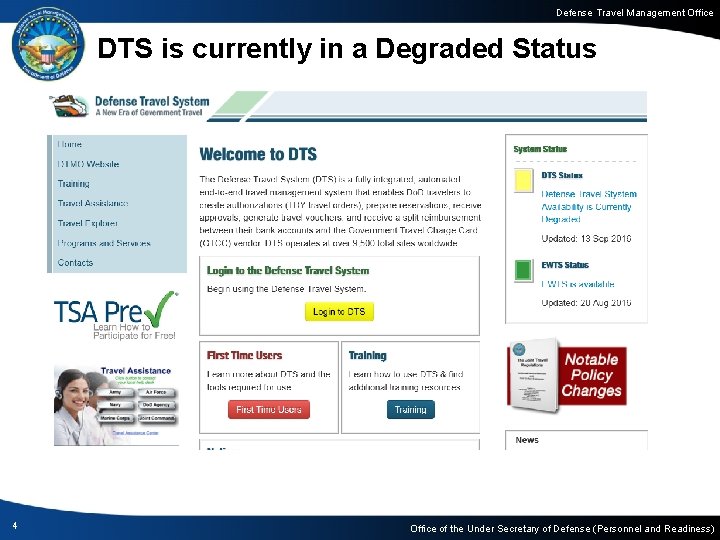Open the Travel Assistance Center link
720x540 pixels.
(135, 433)
